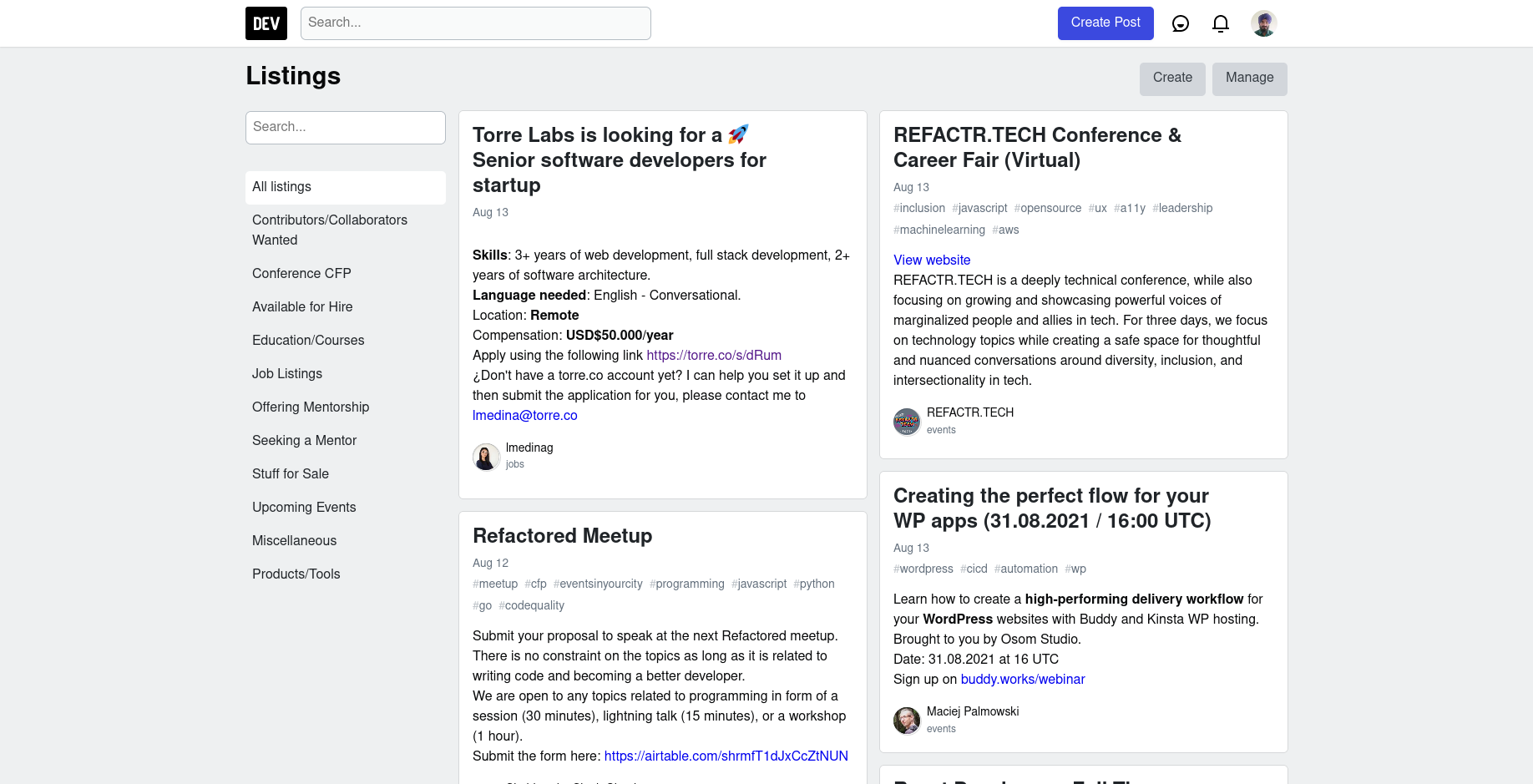Viewport: 1533px width, 784px height.
Task: Open the View website link
Action: click(932, 260)
